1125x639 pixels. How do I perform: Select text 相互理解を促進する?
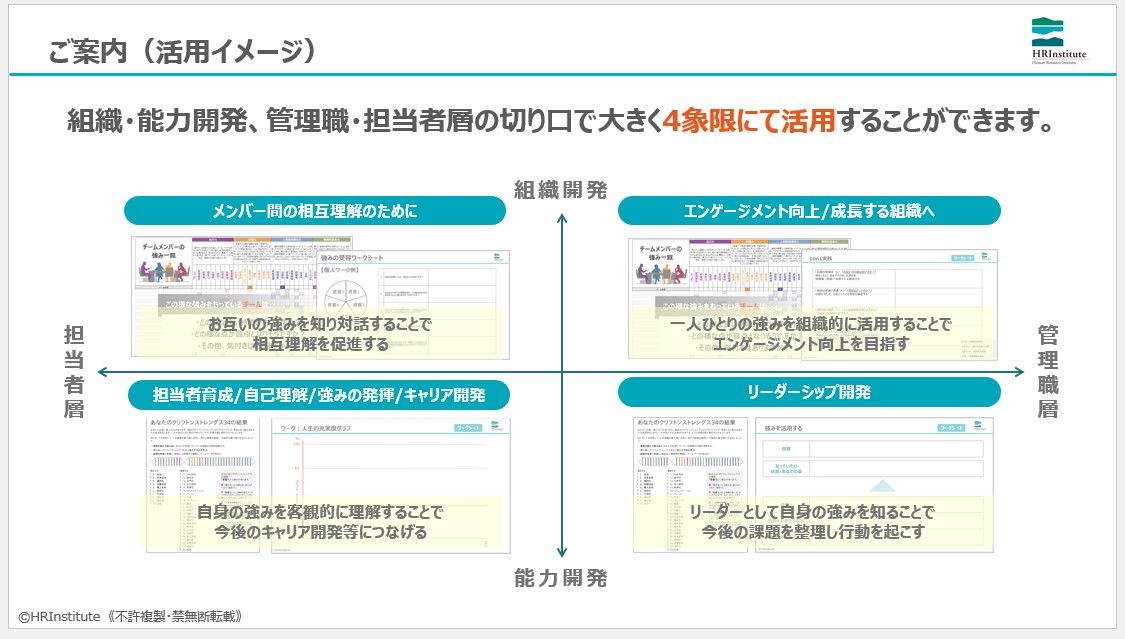click(320, 344)
